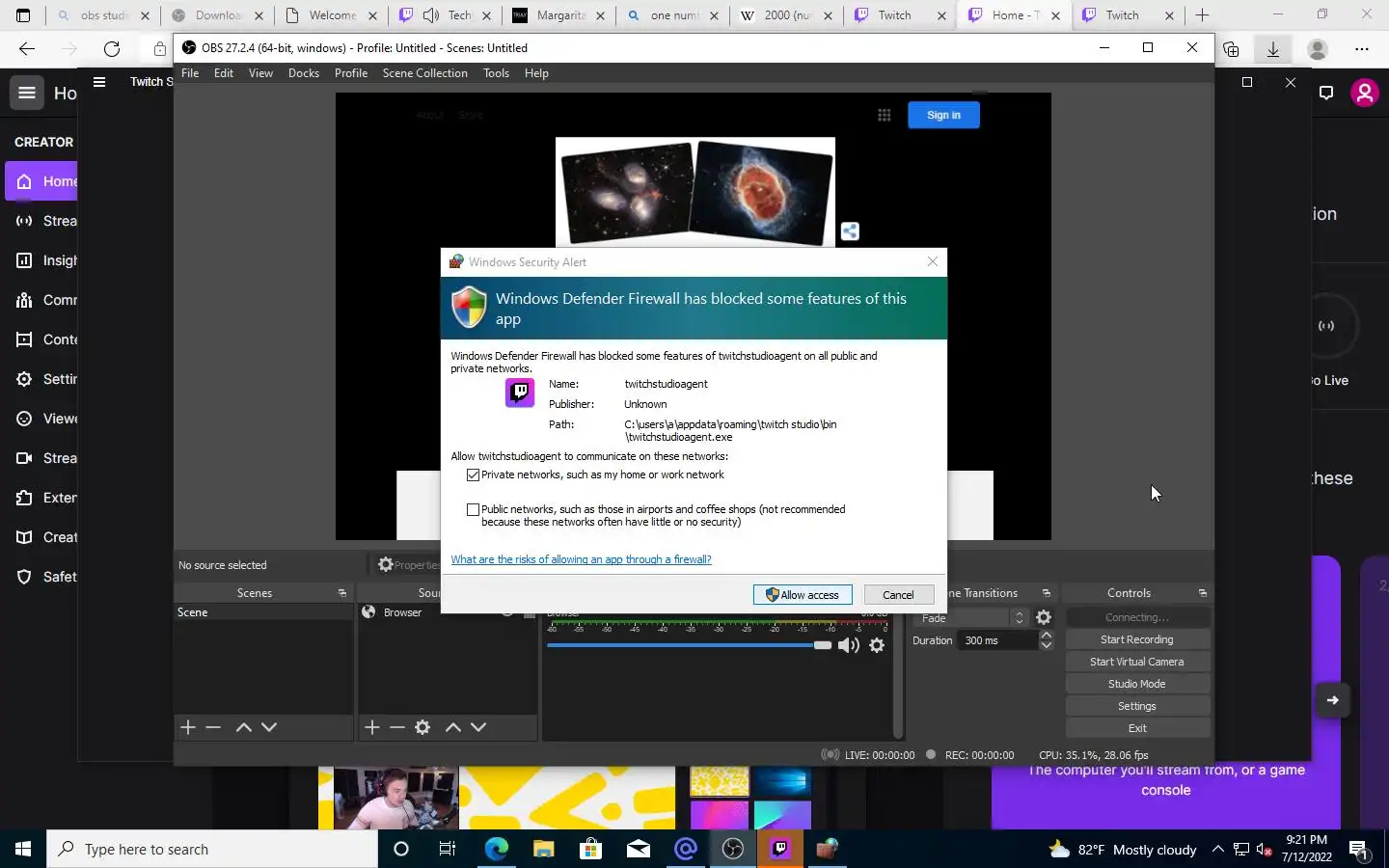Click Studio Mode button

(1137, 684)
